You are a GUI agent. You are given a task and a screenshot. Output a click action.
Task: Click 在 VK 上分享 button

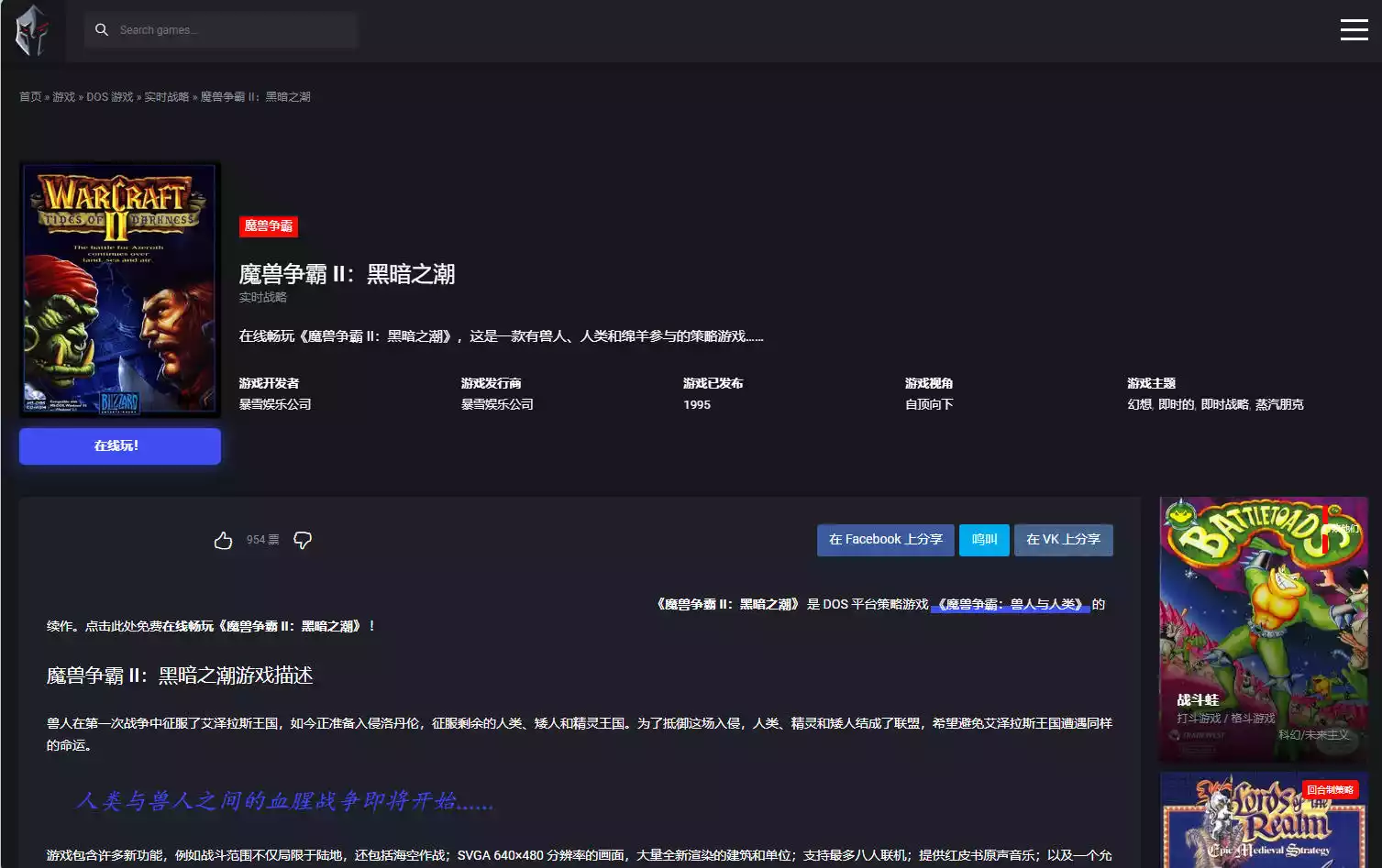point(1064,540)
